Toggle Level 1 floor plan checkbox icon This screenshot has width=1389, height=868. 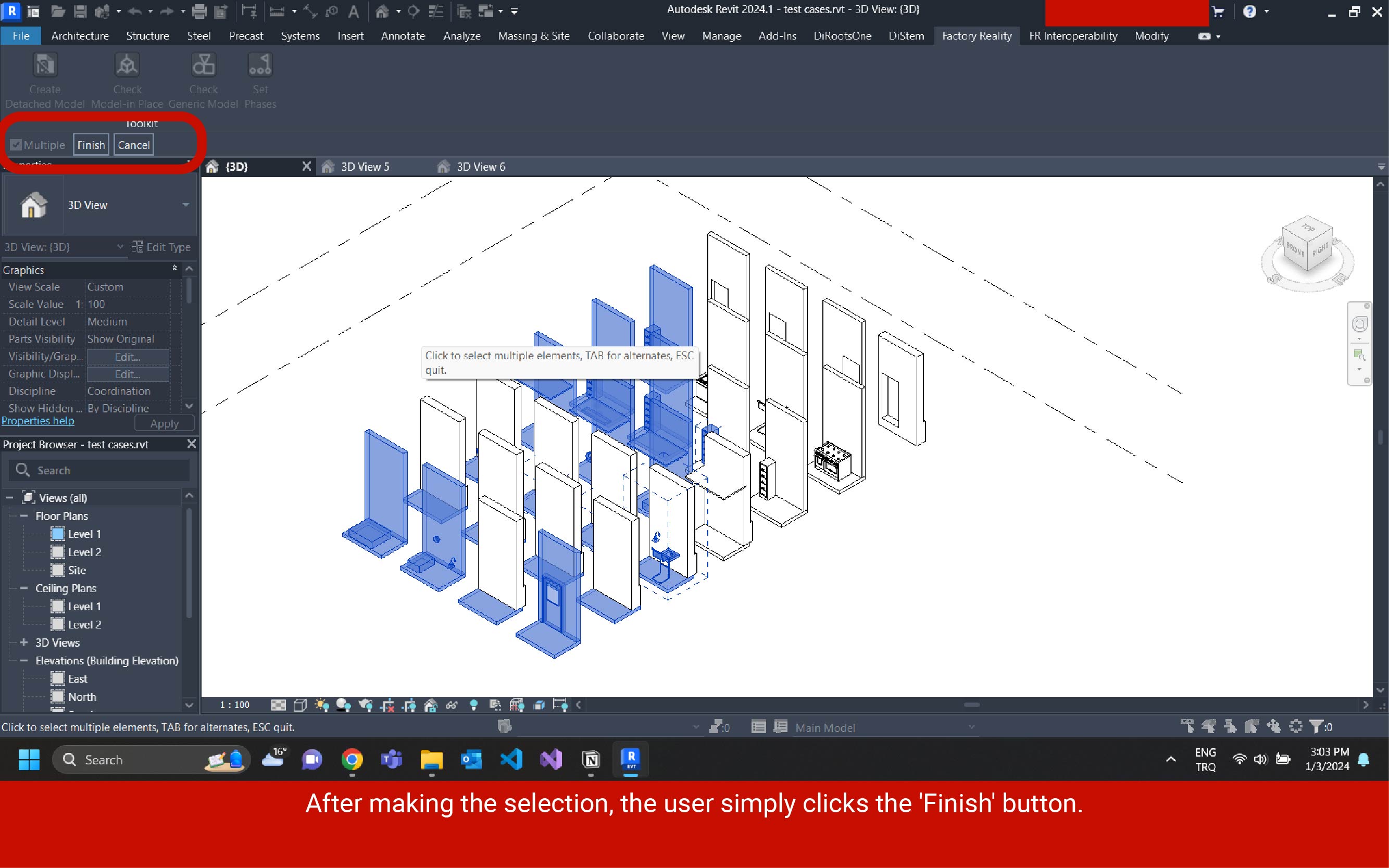pyautogui.click(x=58, y=534)
